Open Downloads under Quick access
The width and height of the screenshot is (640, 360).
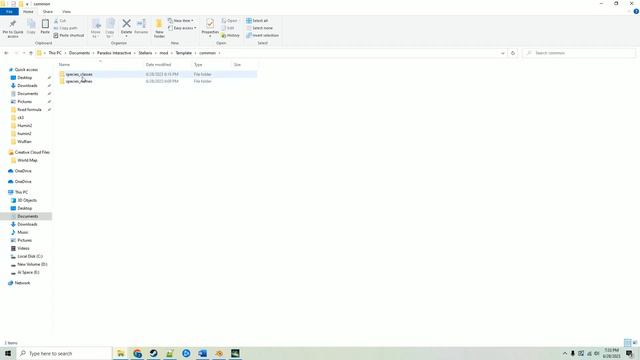[x=27, y=86]
